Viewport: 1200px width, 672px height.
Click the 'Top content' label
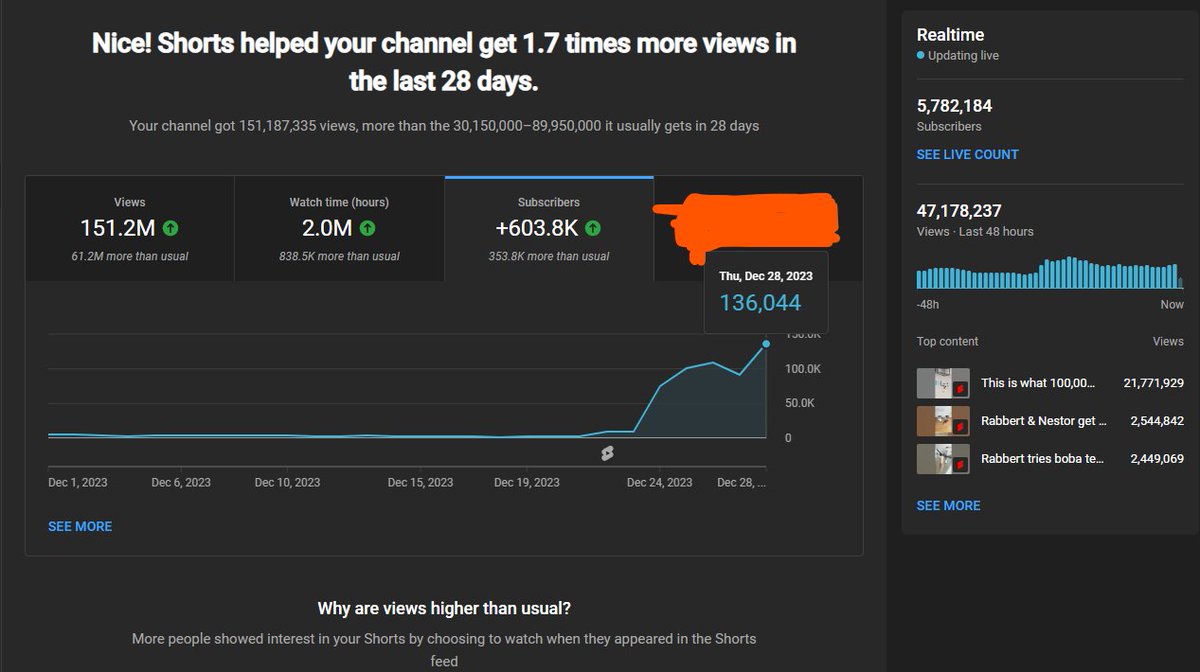point(947,341)
